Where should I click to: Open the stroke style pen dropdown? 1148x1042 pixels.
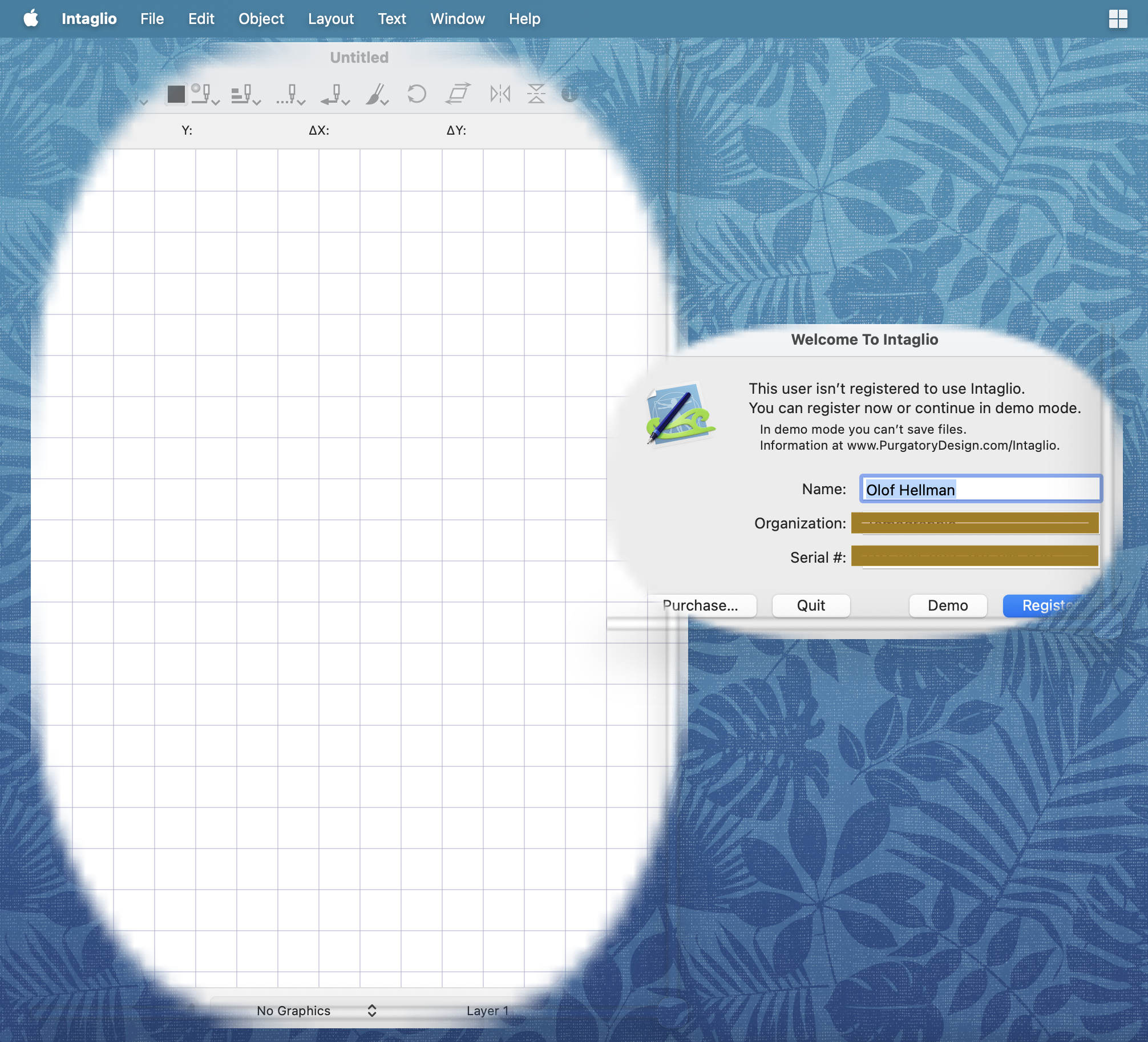(x=205, y=94)
